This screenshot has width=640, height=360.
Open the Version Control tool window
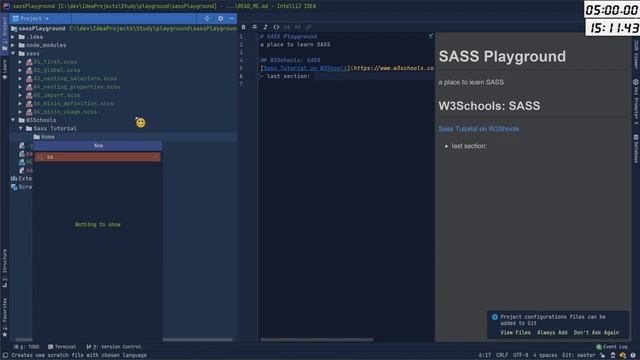pyautogui.click(x=114, y=347)
